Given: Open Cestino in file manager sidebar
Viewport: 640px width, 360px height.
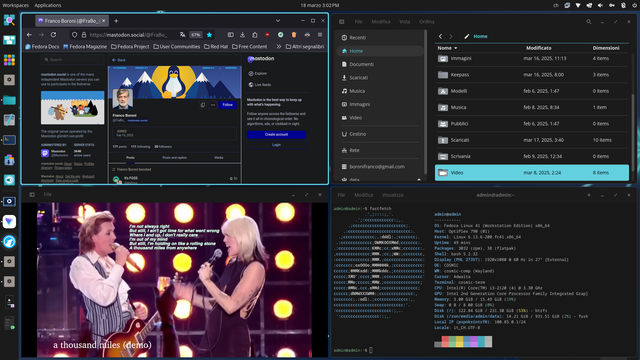Looking at the screenshot, I should coord(380,134).
